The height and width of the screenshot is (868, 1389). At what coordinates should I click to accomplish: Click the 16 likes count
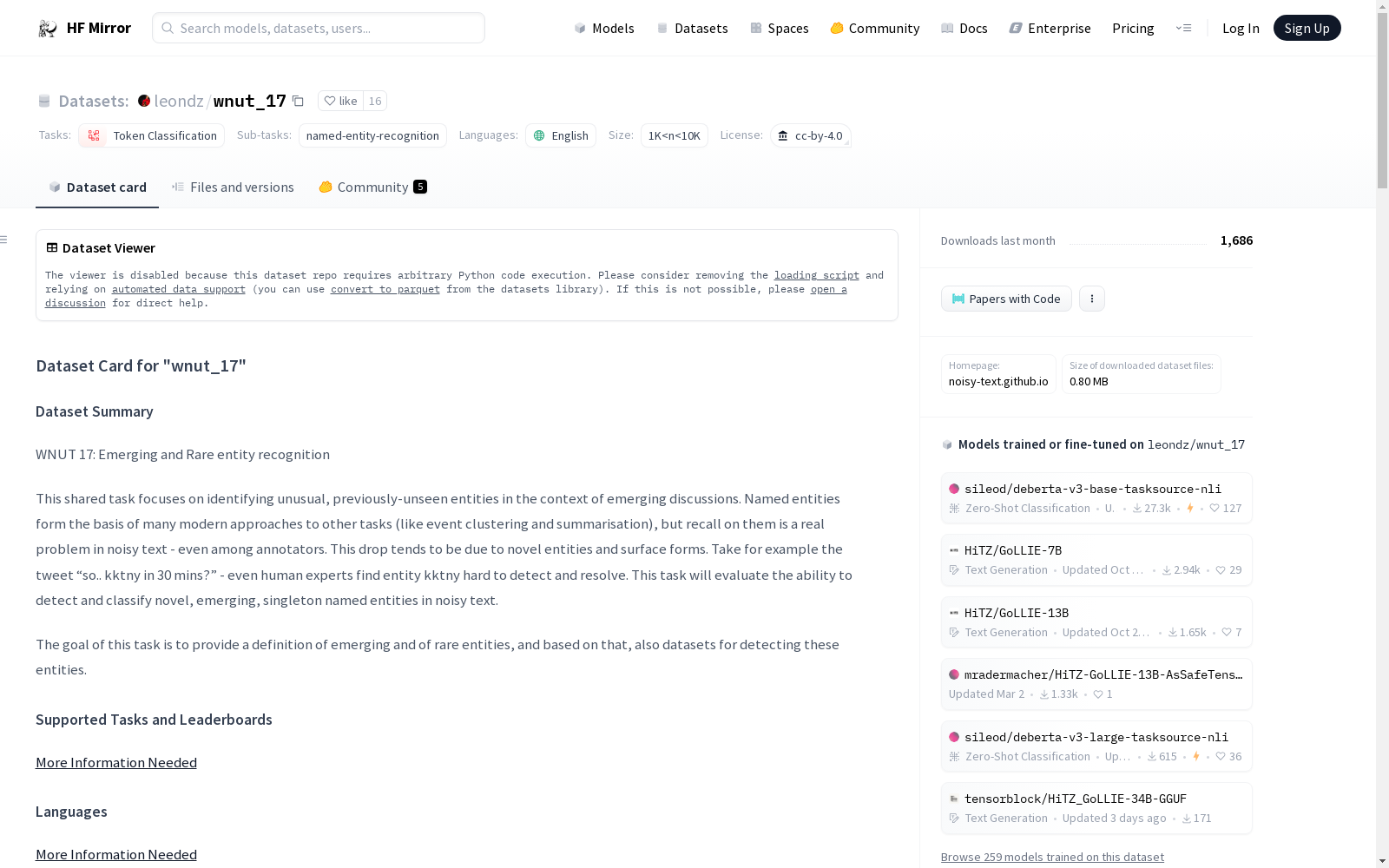click(x=375, y=101)
